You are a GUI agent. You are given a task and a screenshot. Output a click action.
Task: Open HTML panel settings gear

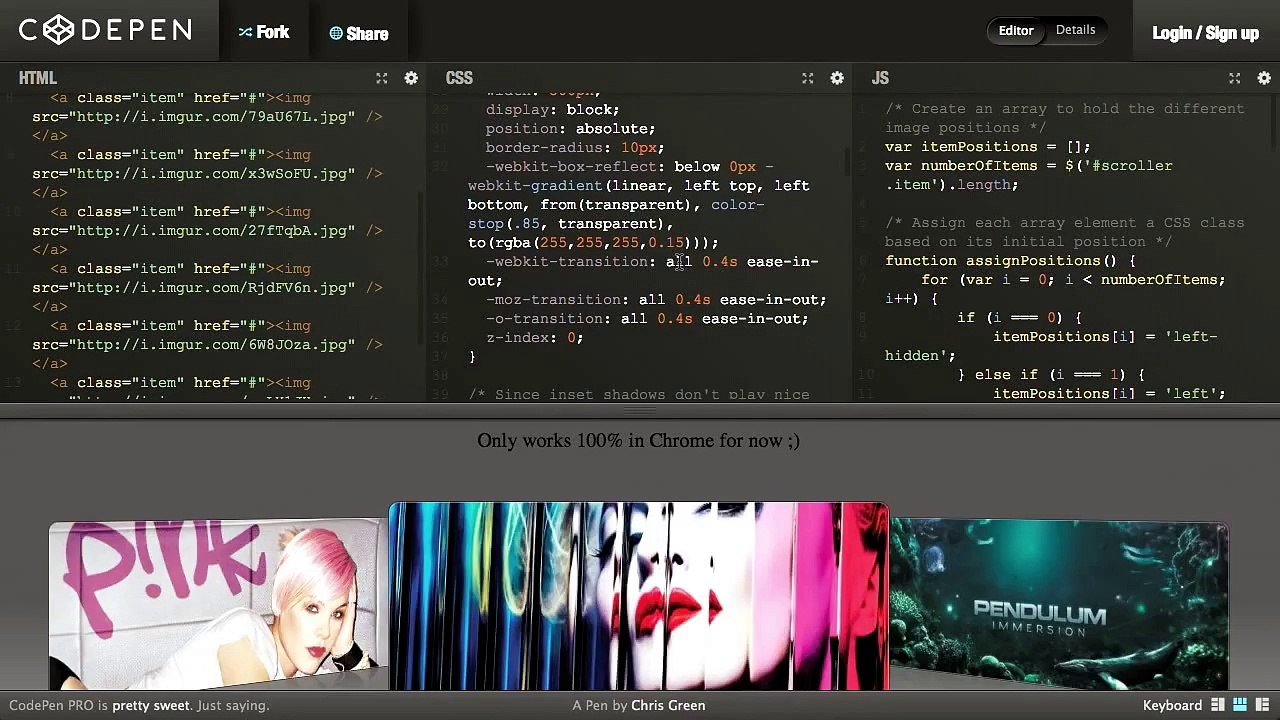[411, 78]
